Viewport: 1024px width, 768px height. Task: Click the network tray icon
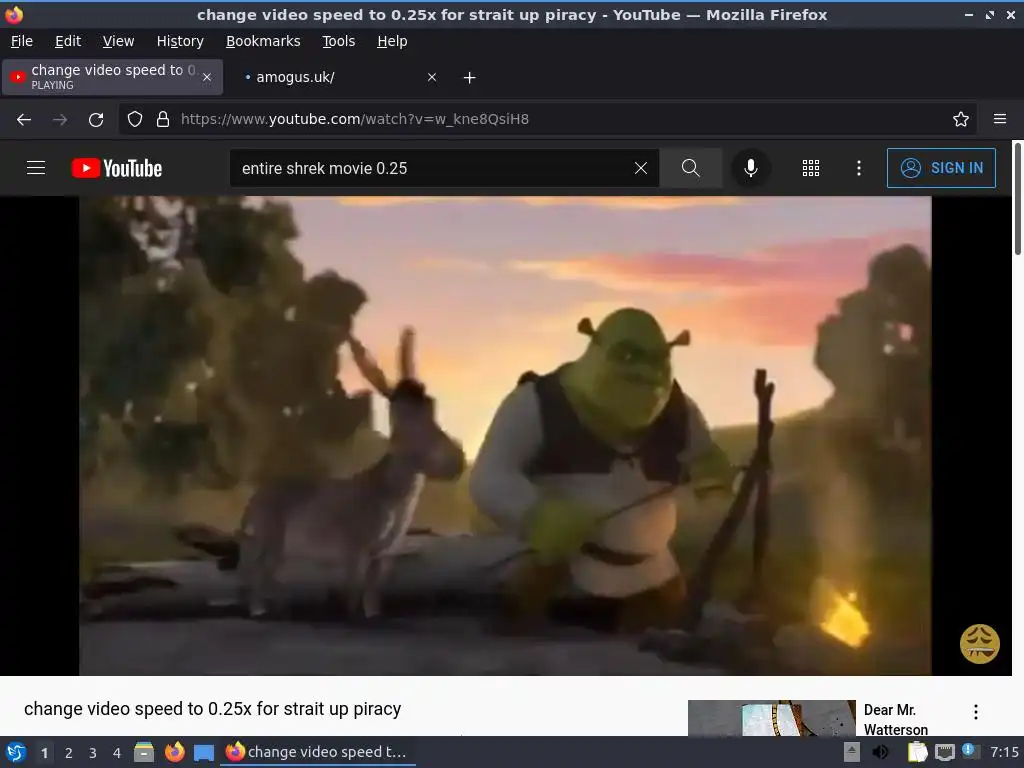(944, 752)
